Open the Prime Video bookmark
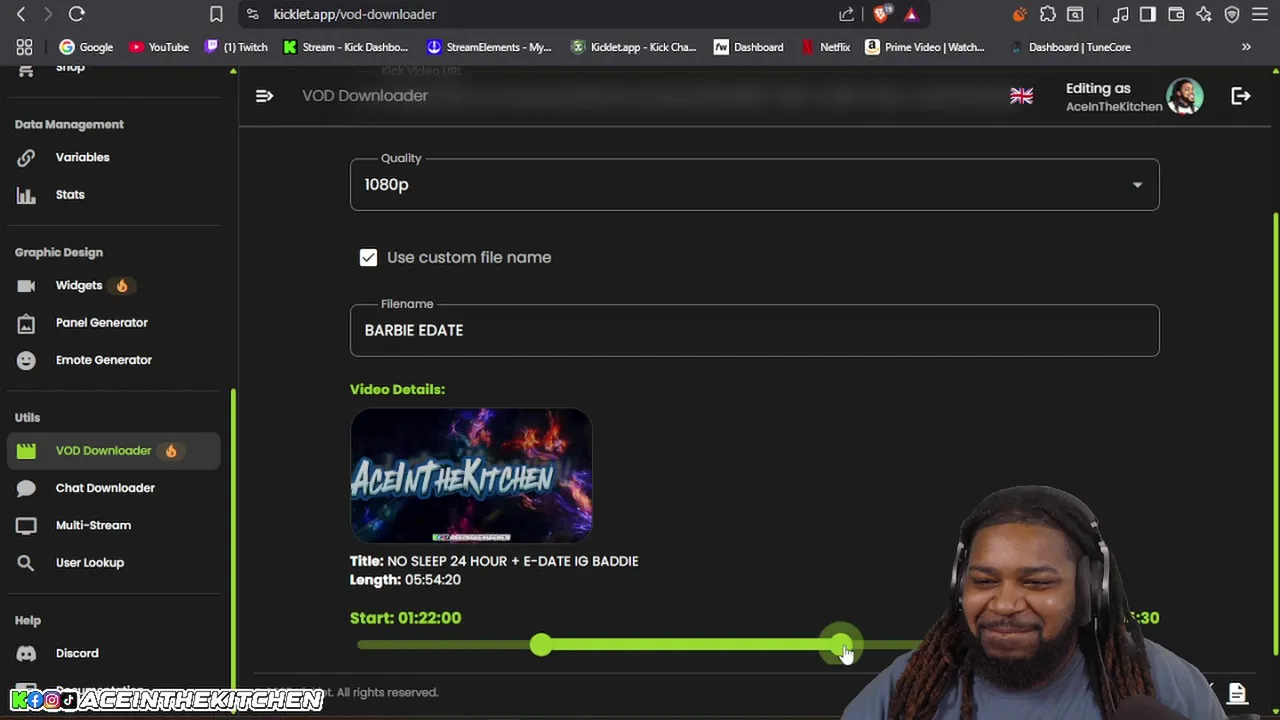Viewport: 1280px width, 720px height. pos(925,47)
